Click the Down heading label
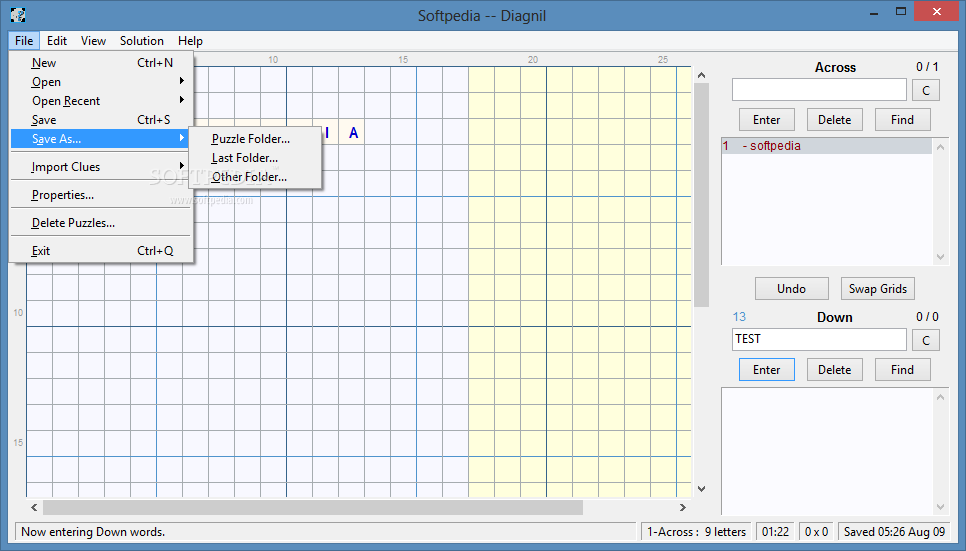The height and width of the screenshot is (551, 966). [x=835, y=317]
